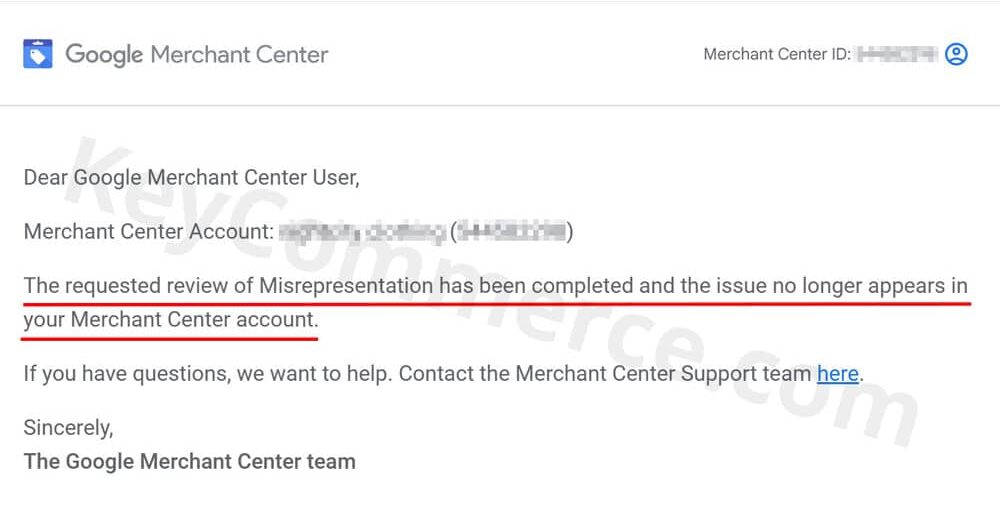Click the blurred account number in parentheses
The height and width of the screenshot is (513, 1000).
pos(511,233)
